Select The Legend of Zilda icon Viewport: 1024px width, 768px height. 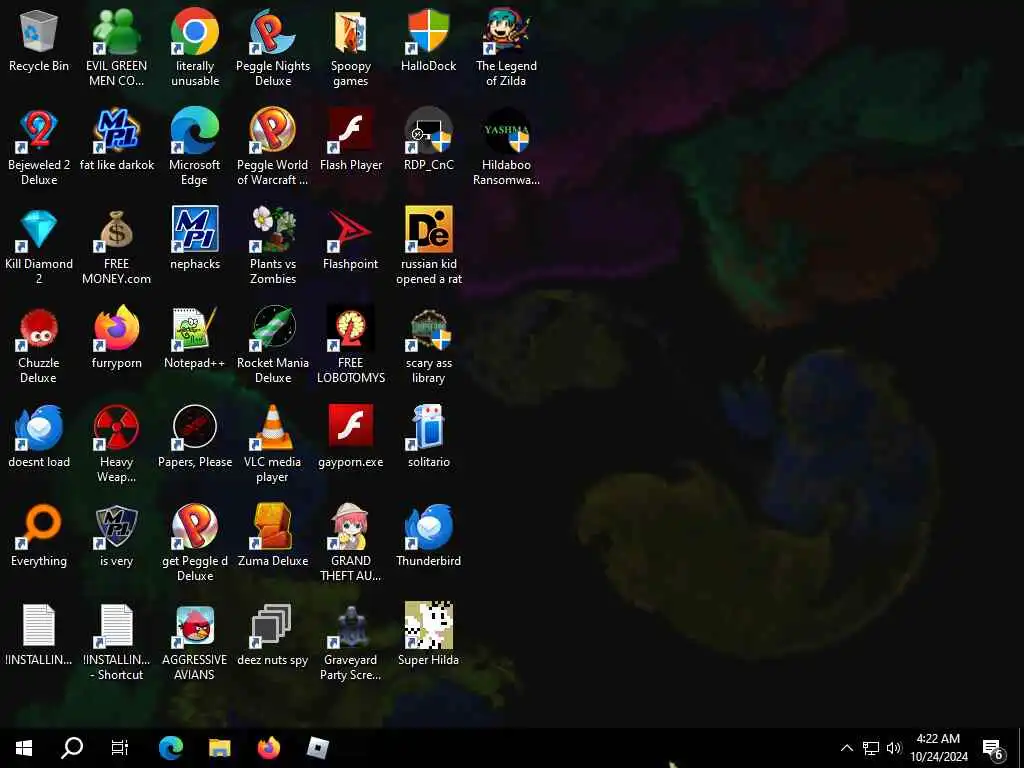click(506, 48)
